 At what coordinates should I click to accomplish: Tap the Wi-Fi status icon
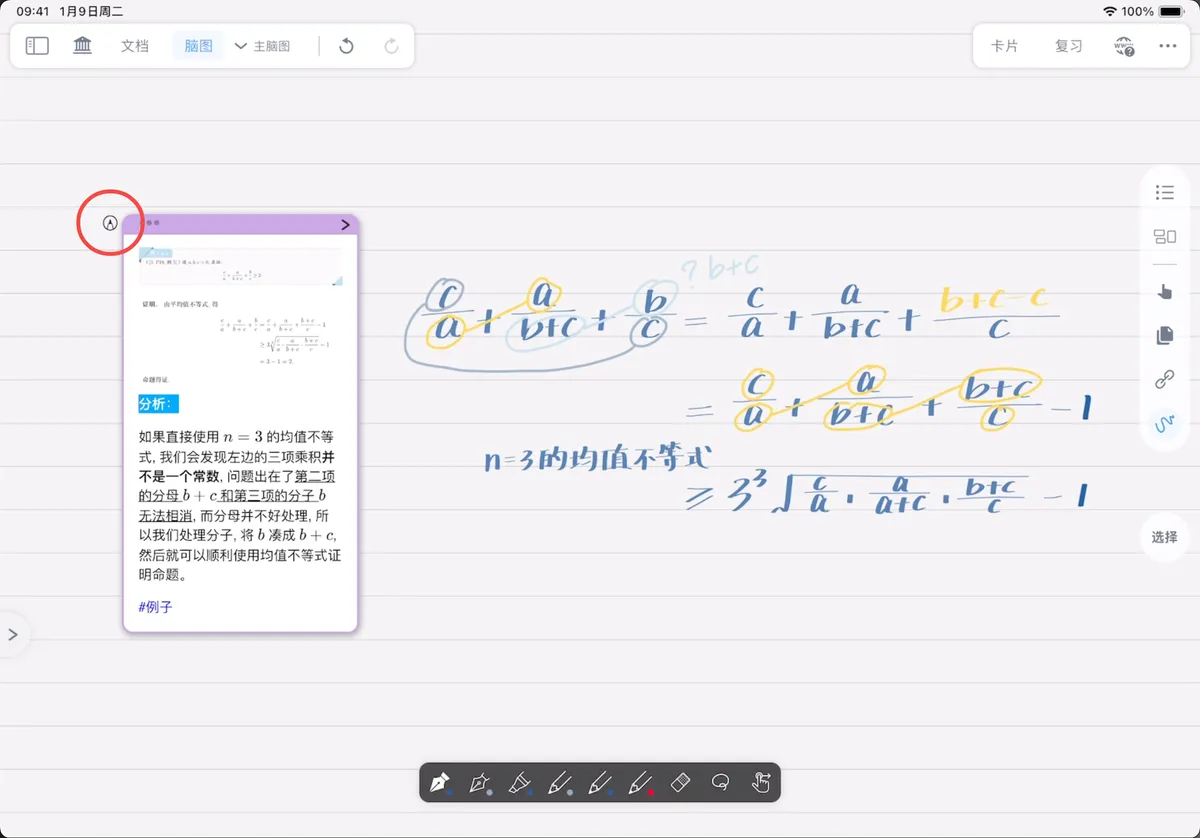(1110, 11)
